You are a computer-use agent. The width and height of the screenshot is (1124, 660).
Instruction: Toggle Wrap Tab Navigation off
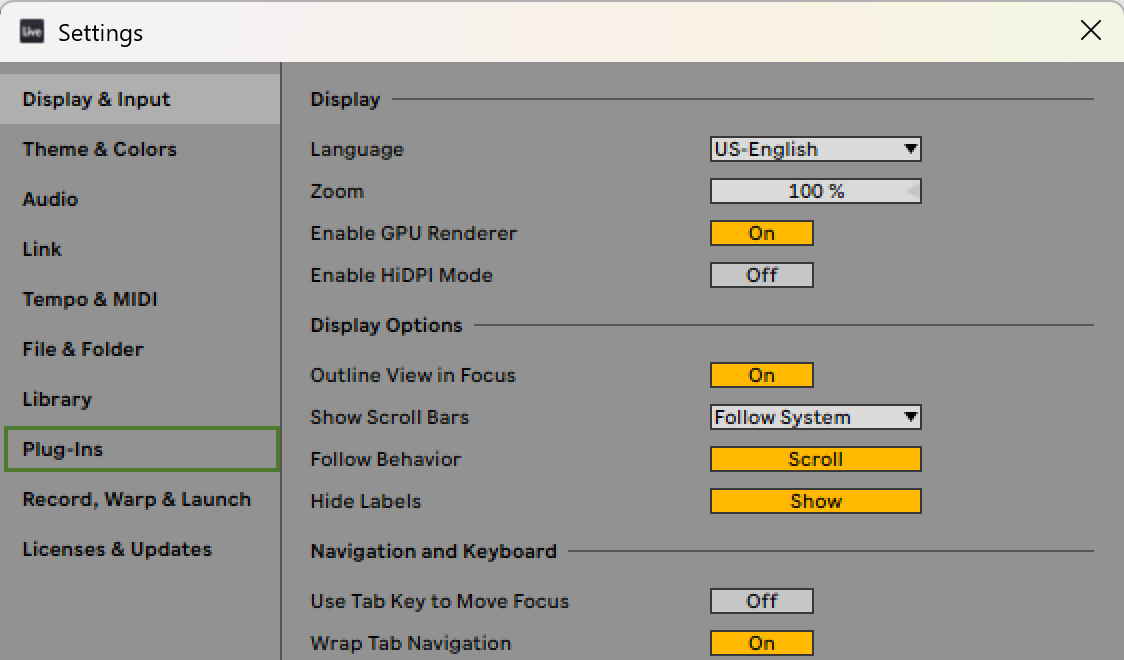coord(761,644)
